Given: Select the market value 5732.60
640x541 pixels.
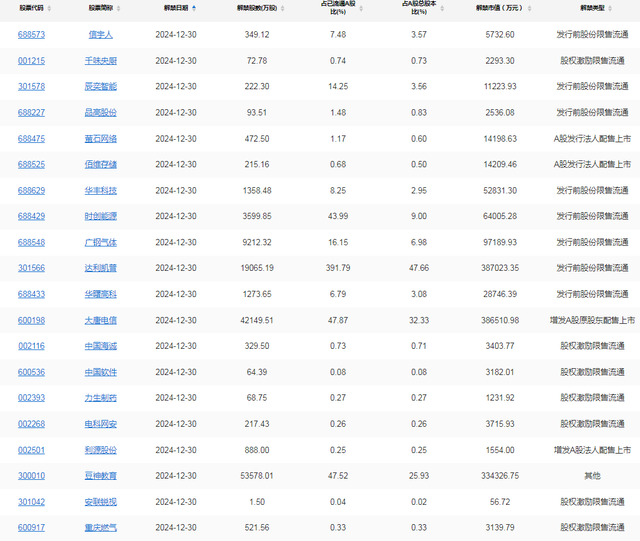Looking at the screenshot, I should tap(500, 35).
